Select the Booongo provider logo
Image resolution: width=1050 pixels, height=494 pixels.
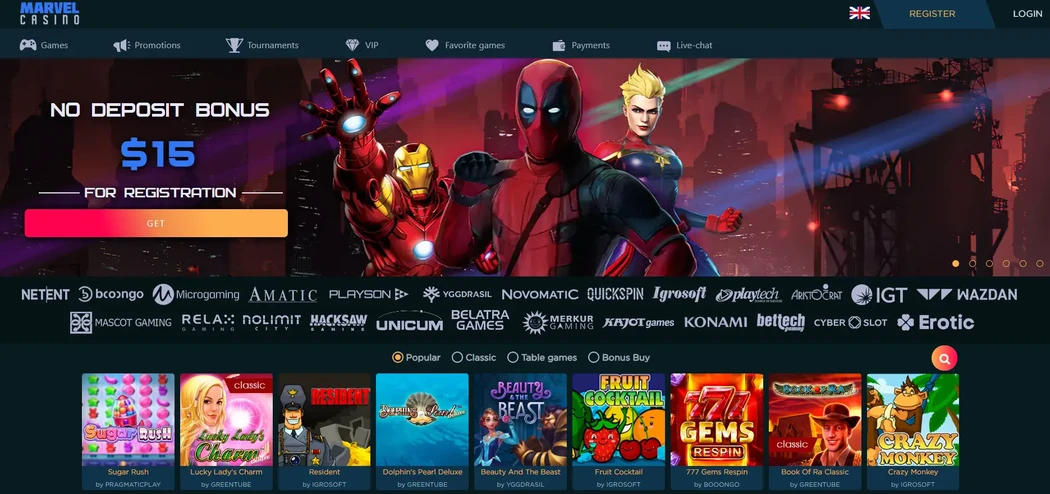tap(110, 295)
